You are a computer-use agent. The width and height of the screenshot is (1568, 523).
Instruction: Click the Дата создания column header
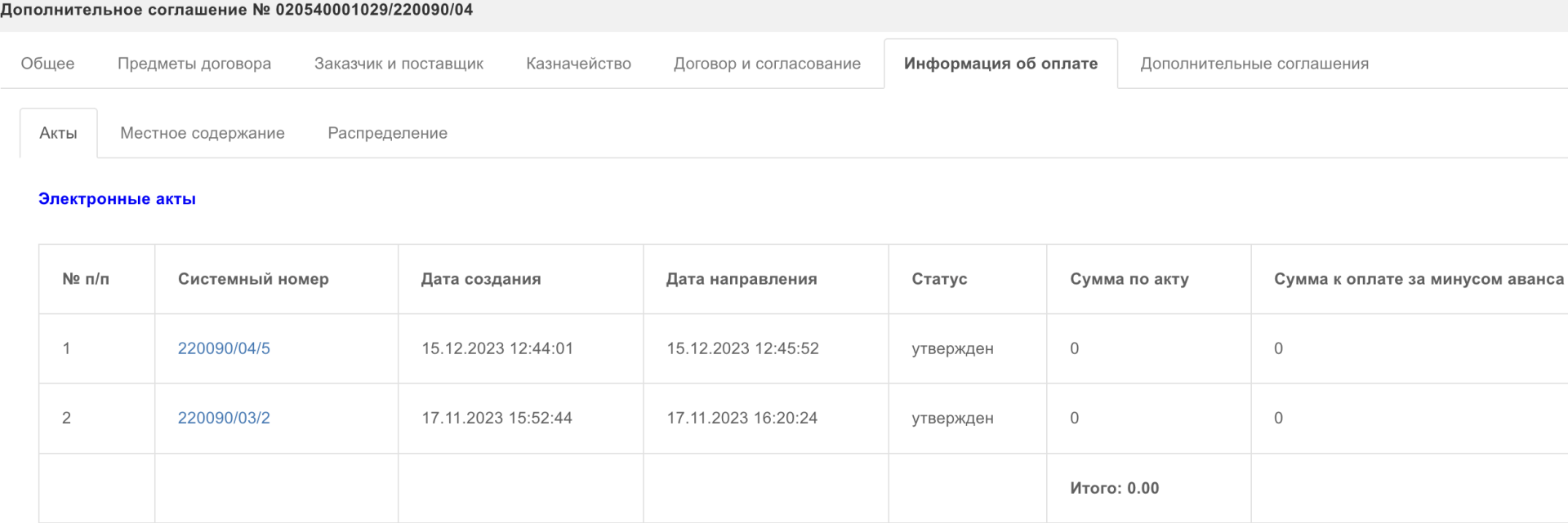coord(481,279)
